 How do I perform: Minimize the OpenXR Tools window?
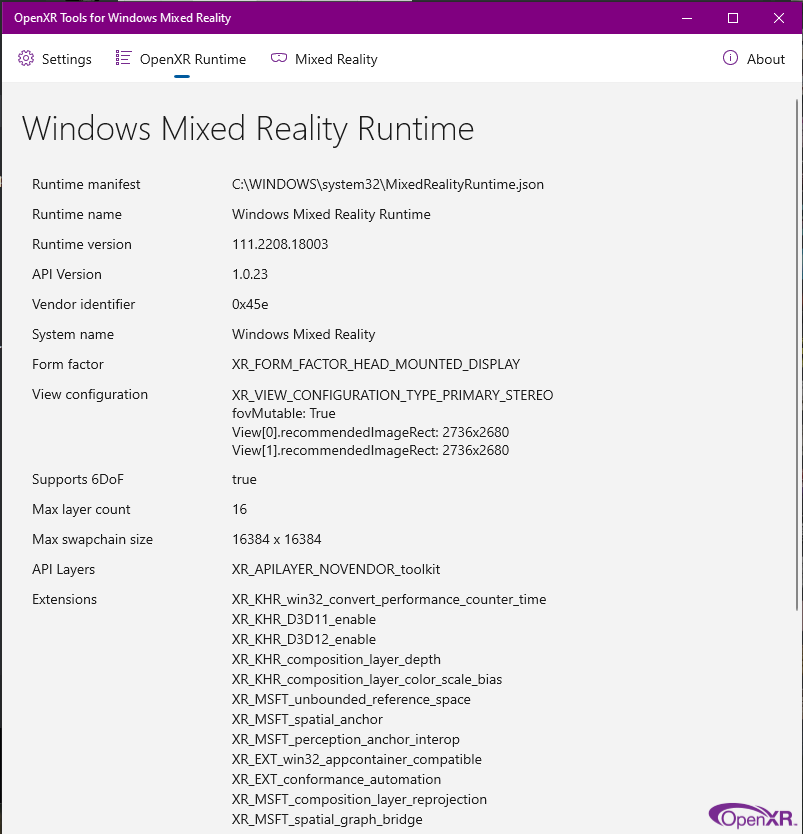tap(687, 18)
